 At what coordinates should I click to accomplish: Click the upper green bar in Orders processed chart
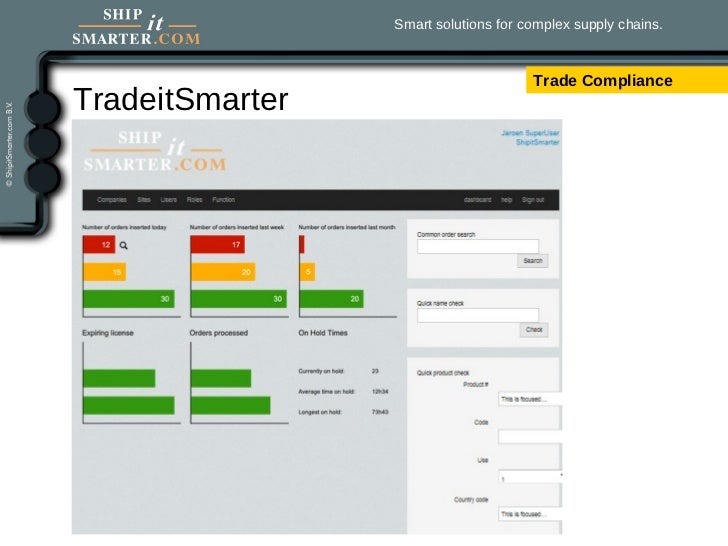[x=221, y=378]
